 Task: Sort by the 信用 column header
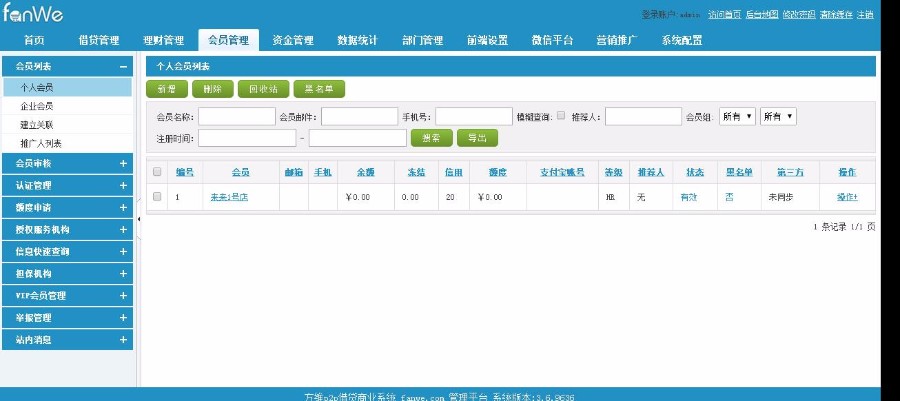coord(454,172)
